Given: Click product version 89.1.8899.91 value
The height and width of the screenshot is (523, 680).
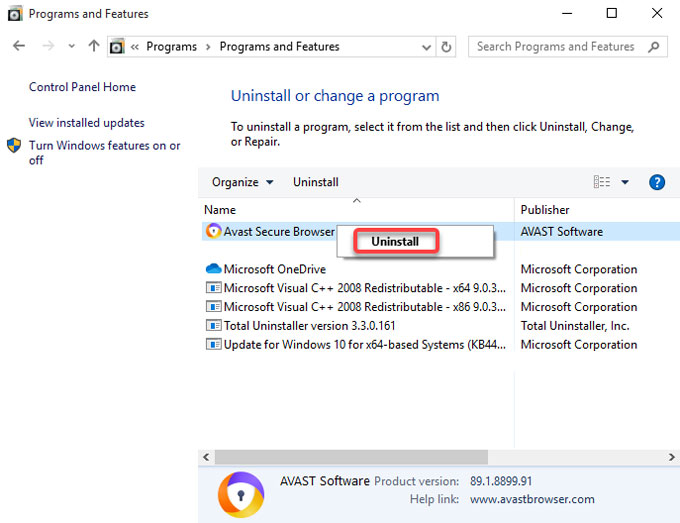Looking at the screenshot, I should (501, 481).
